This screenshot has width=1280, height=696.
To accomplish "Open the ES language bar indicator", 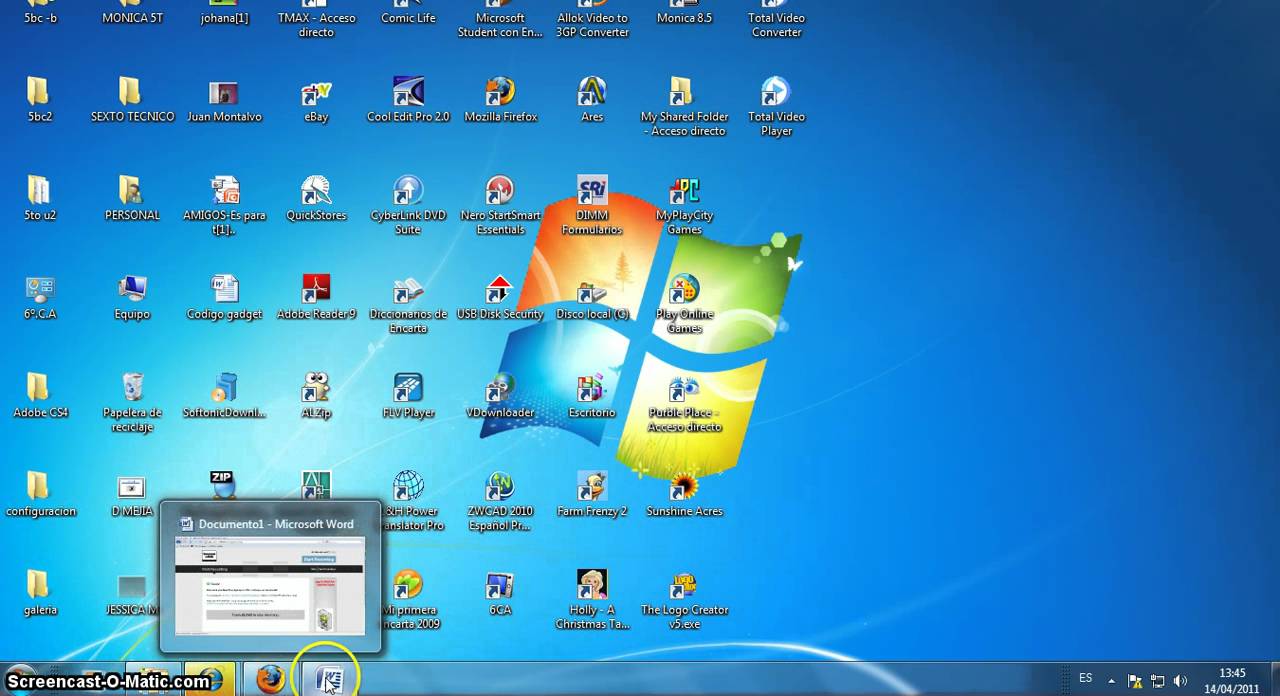I will tap(1085, 679).
